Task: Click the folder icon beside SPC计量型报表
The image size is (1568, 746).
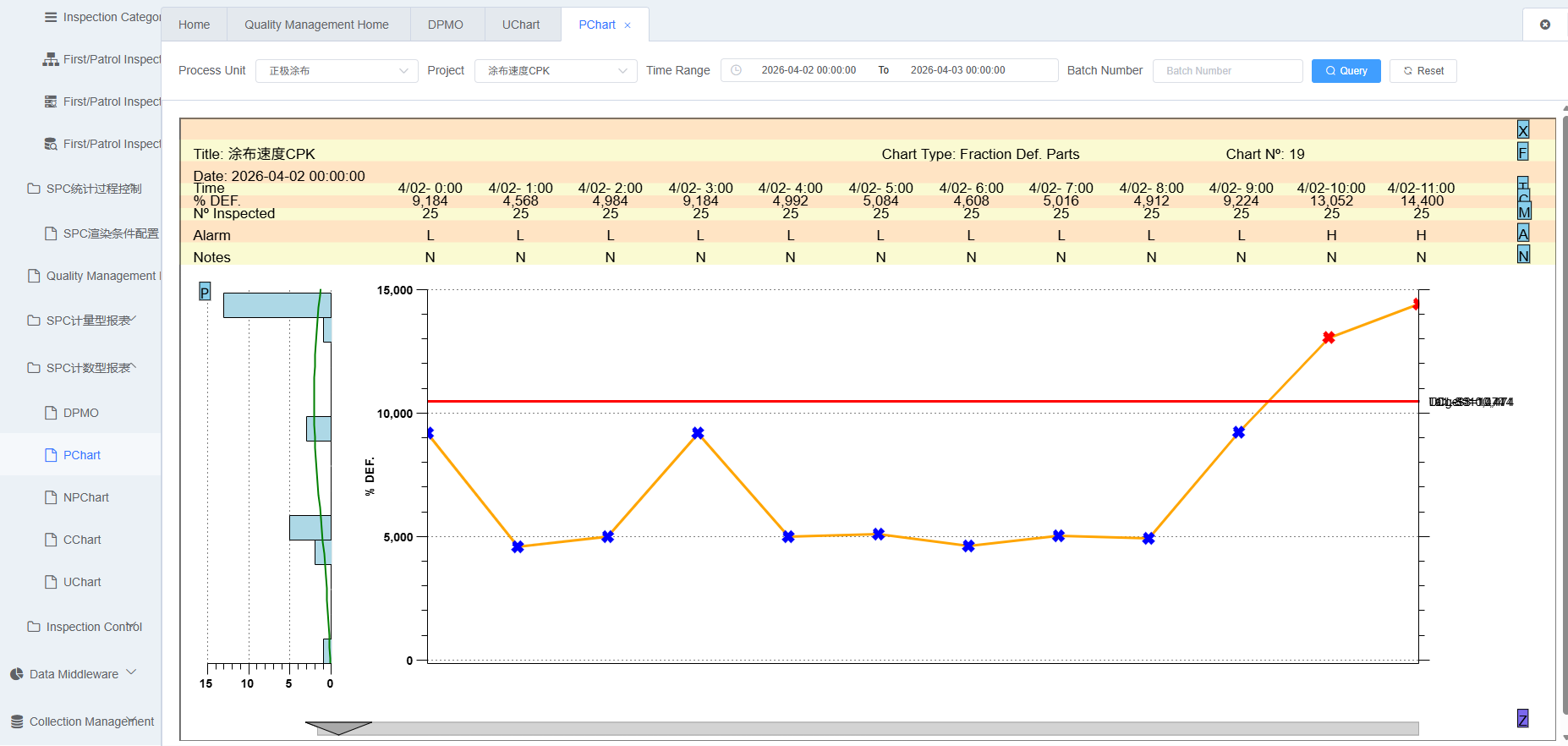Action: click(x=34, y=321)
